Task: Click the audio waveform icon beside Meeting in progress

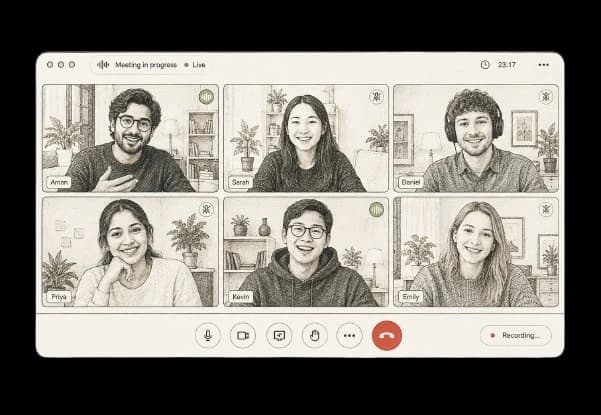Action: pos(103,65)
